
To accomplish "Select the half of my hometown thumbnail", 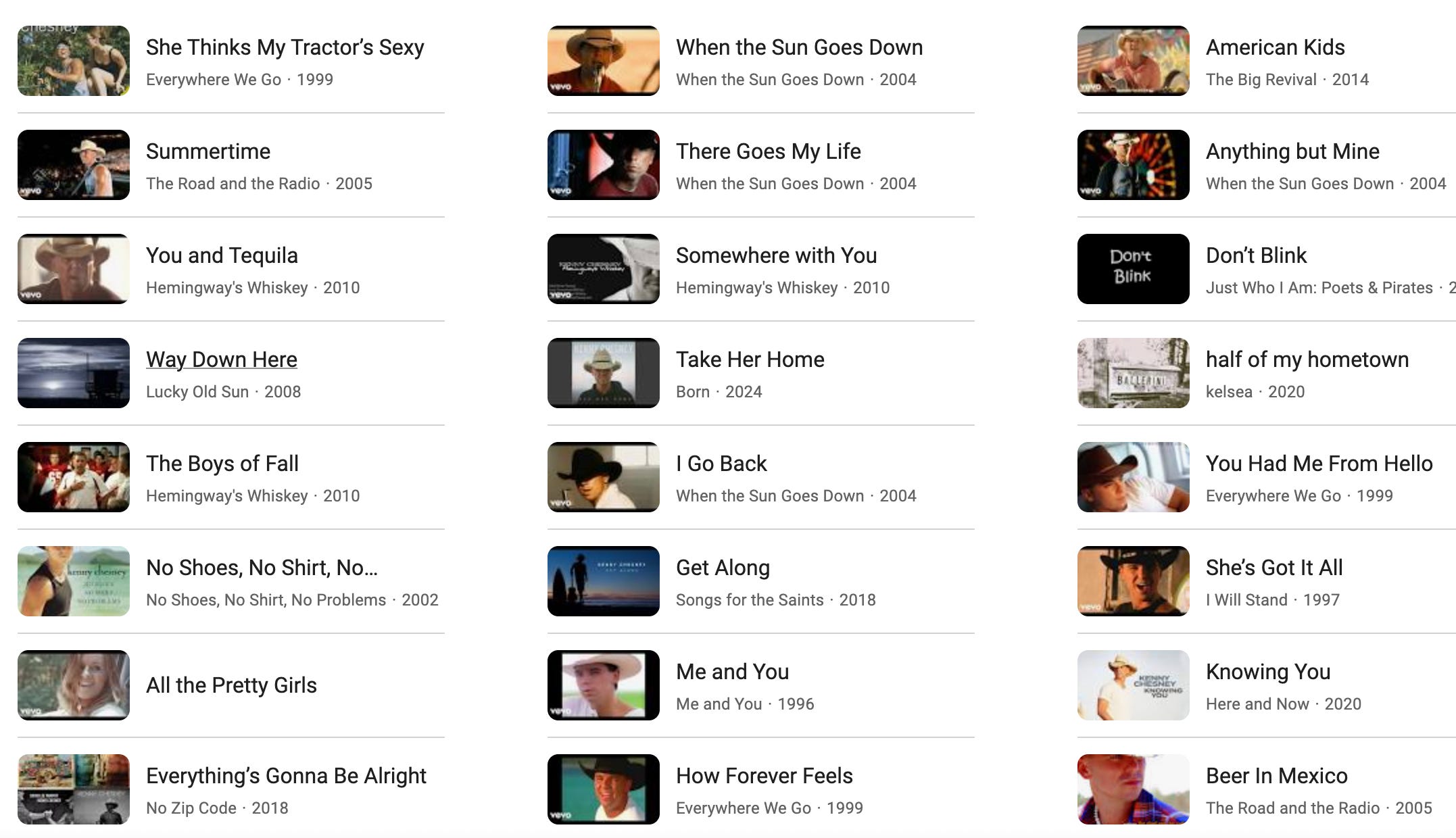I will click(1133, 373).
